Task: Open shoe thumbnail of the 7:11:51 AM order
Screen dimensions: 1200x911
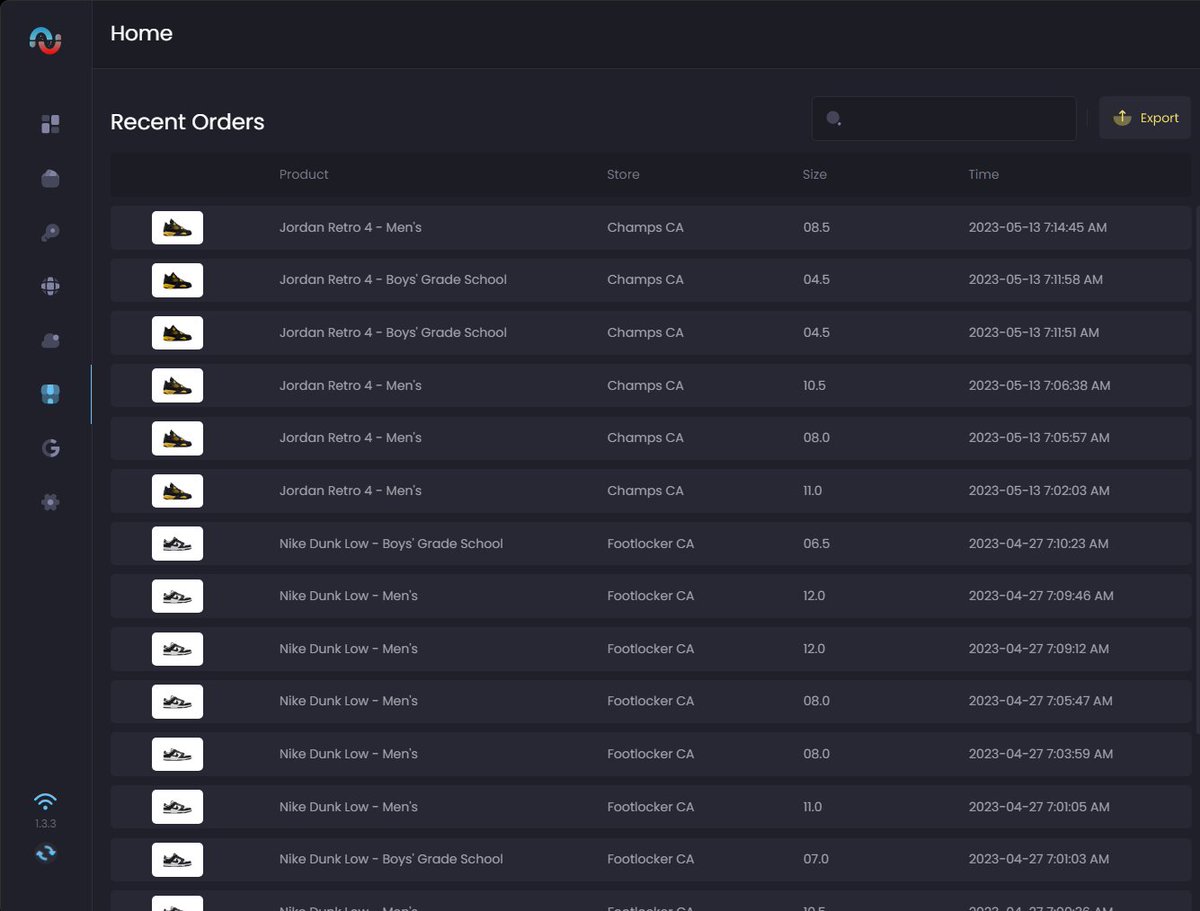Action: click(177, 333)
